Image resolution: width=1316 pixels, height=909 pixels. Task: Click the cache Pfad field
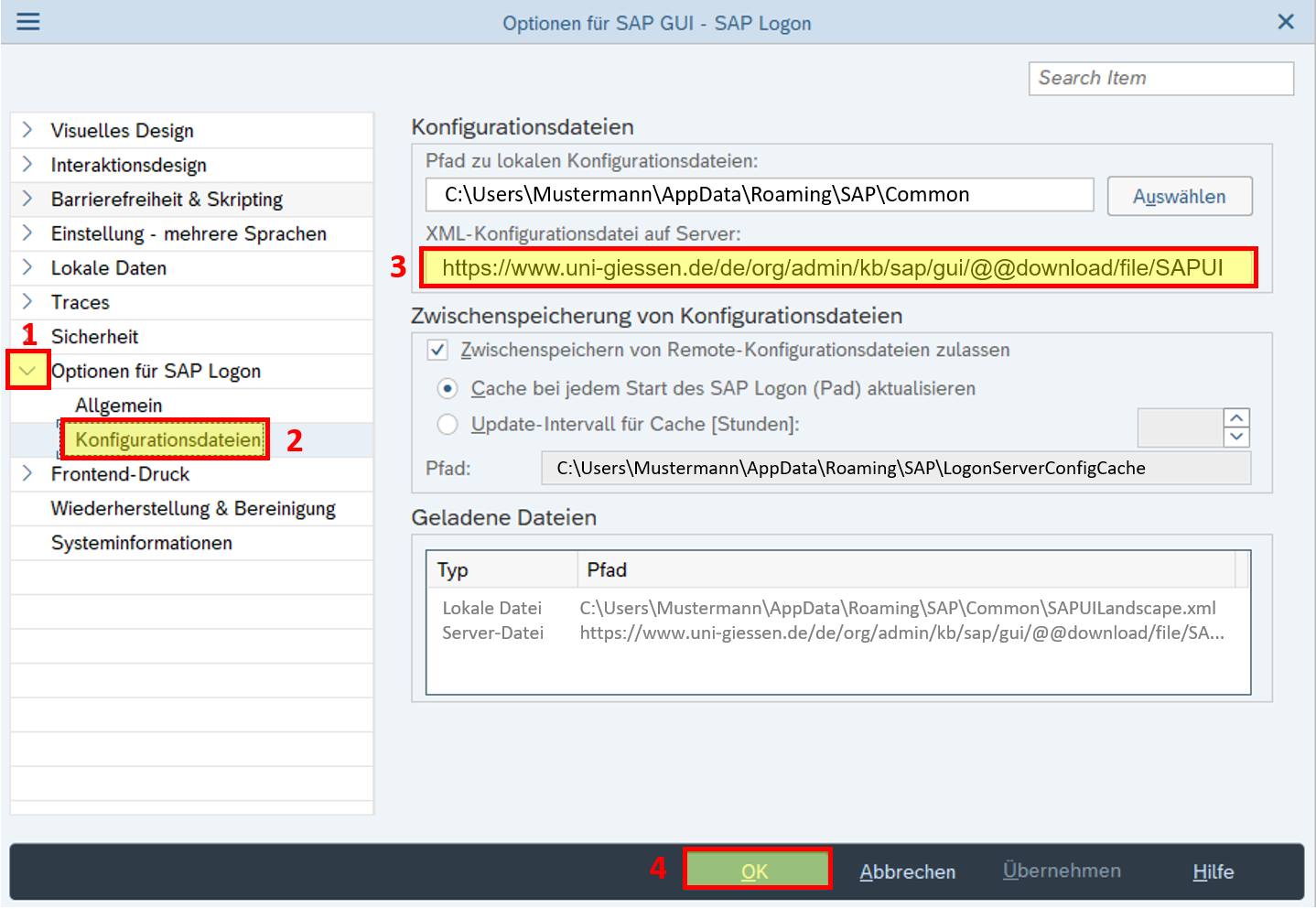coord(896,468)
